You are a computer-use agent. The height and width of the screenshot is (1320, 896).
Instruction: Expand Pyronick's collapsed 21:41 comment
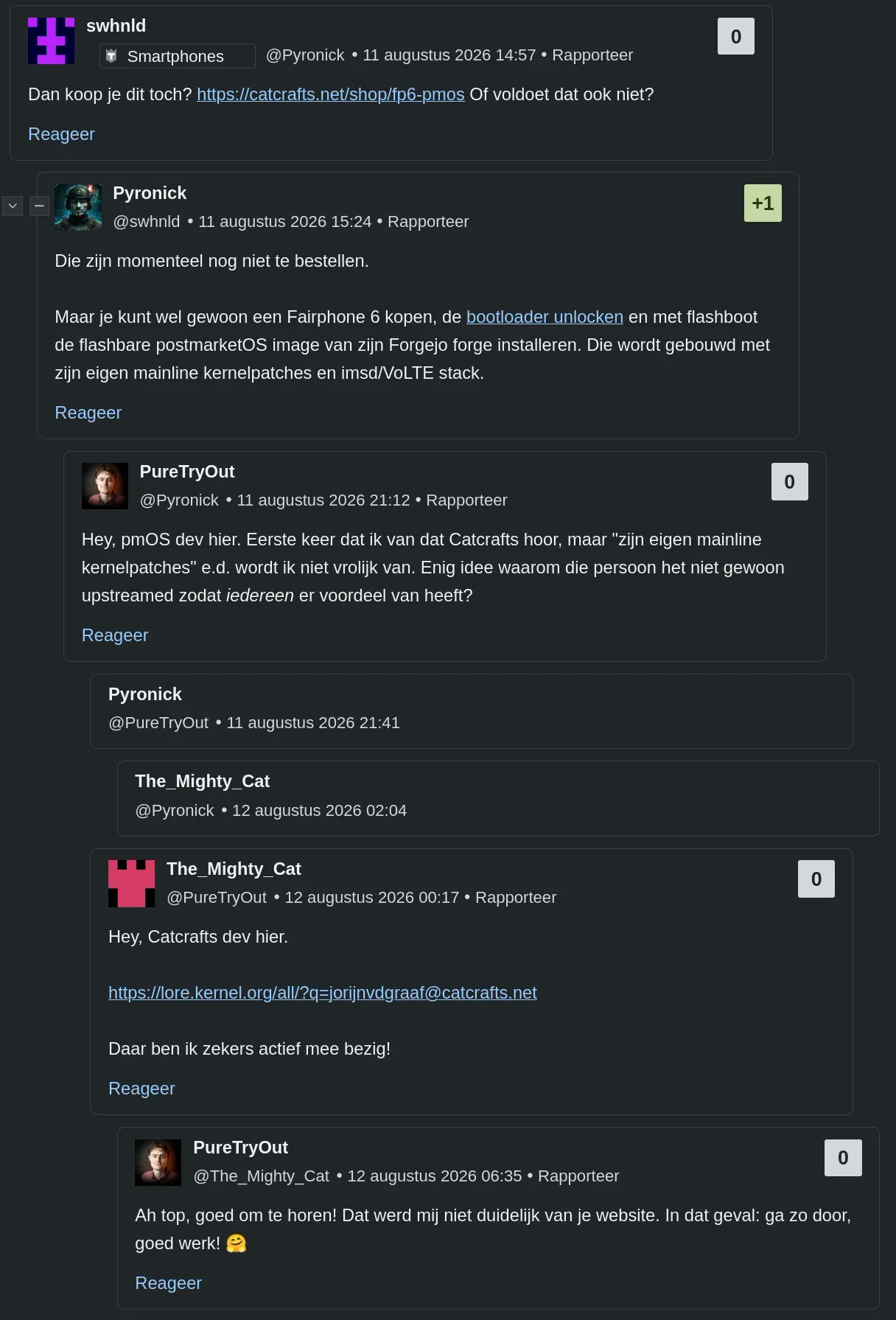472,711
